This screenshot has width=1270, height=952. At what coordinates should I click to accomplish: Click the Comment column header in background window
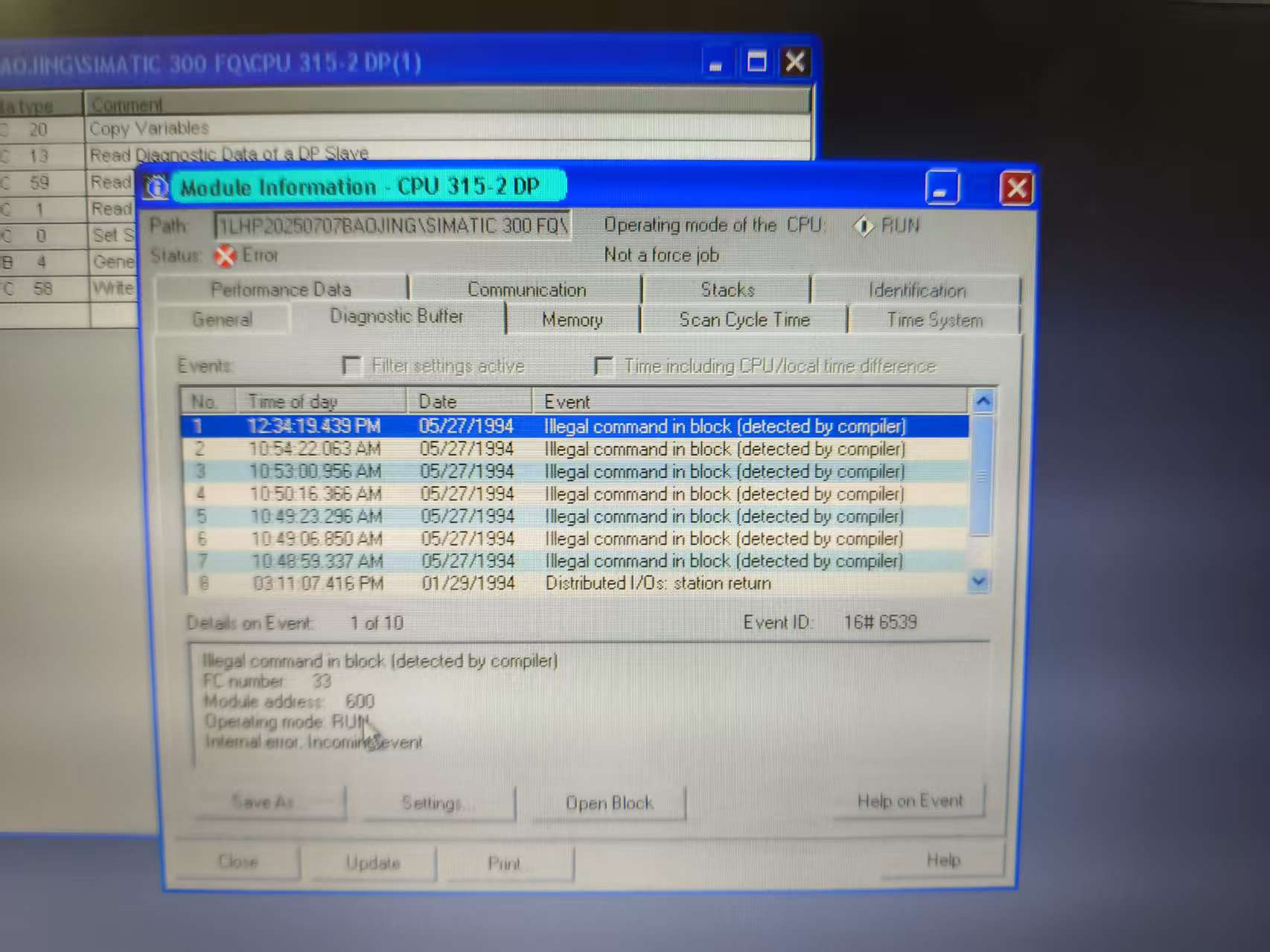(x=447, y=103)
